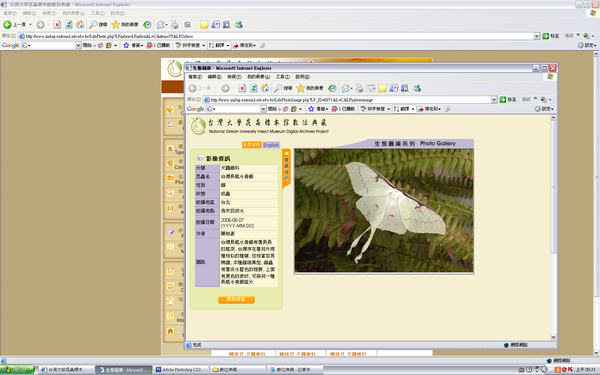Click Send-to button in popup Google toolbar
600x375 pixels.
(x=429, y=109)
